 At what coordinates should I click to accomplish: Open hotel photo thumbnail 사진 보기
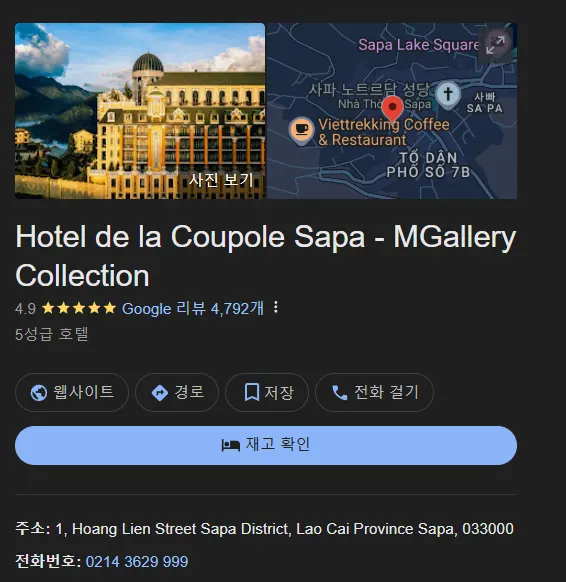(x=140, y=111)
